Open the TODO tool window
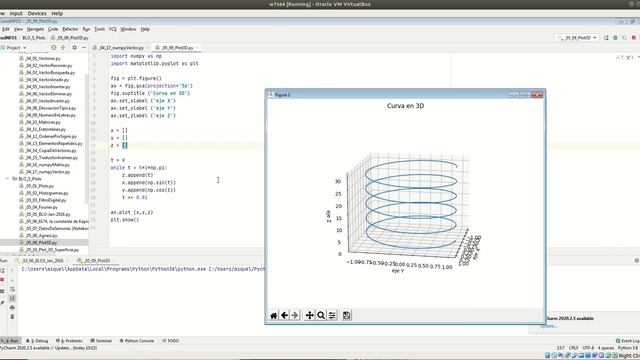This screenshot has height=360, width=640. (x=171, y=340)
